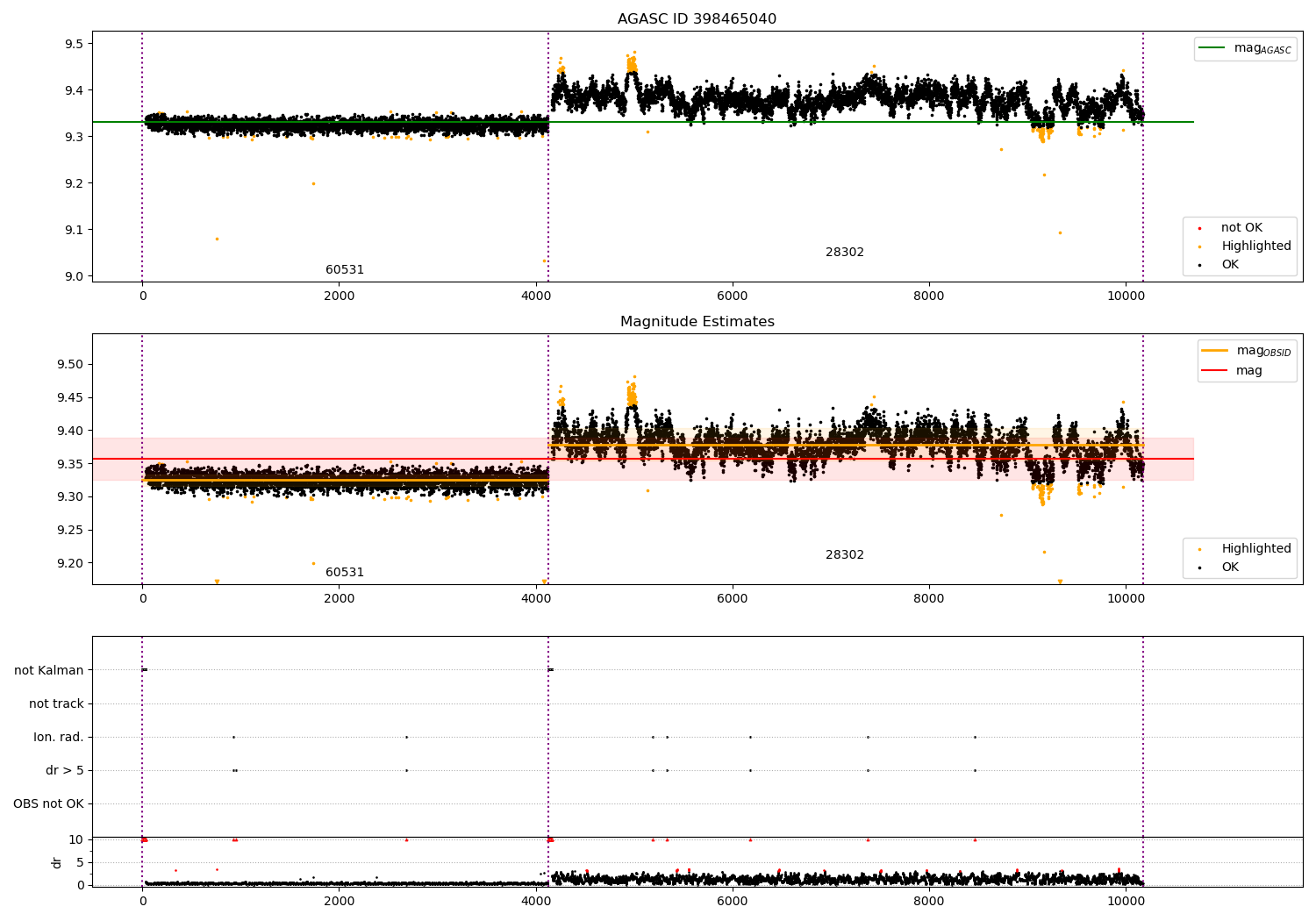Click the 10 tick on the dr axis
This screenshot has width=1316, height=921.
pos(76,840)
